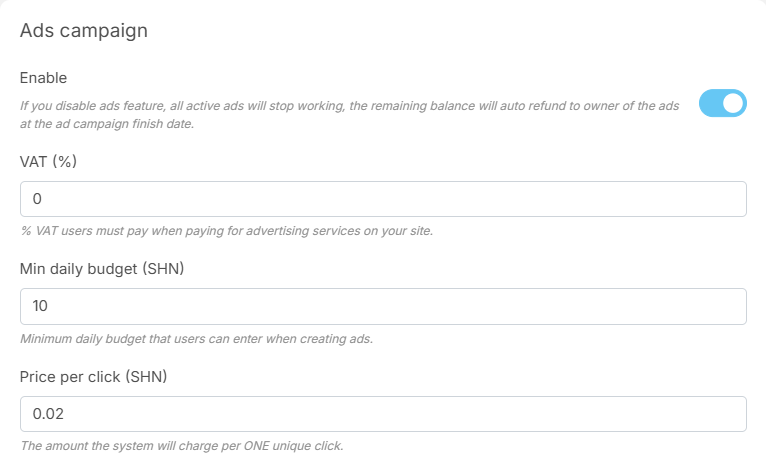The width and height of the screenshot is (766, 459).
Task: Click the "Ads campaign" section heading
Action: 84,31
